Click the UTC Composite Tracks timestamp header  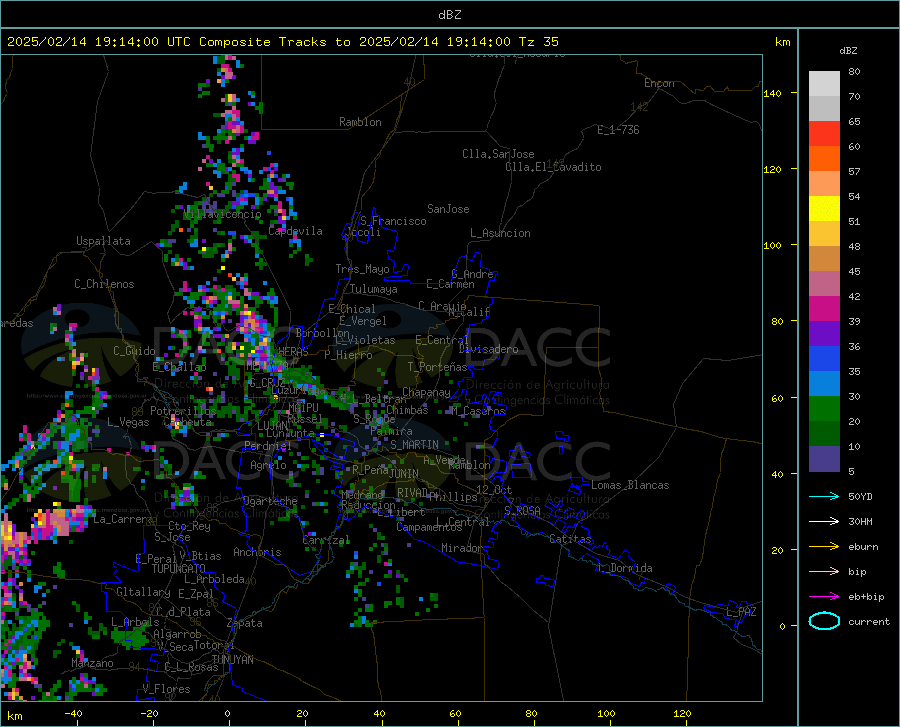[x=283, y=42]
